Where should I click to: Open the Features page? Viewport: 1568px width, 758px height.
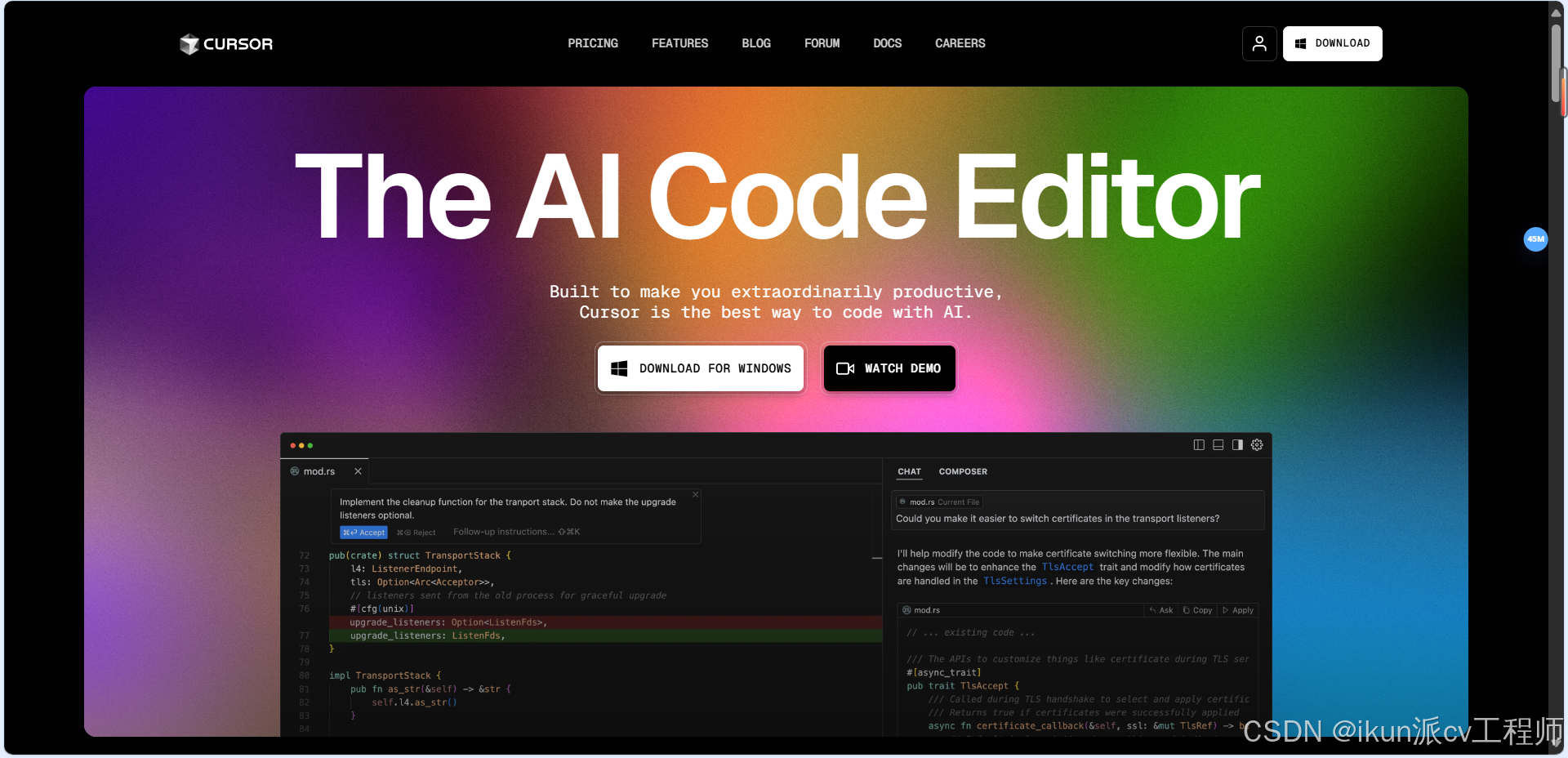pos(679,43)
